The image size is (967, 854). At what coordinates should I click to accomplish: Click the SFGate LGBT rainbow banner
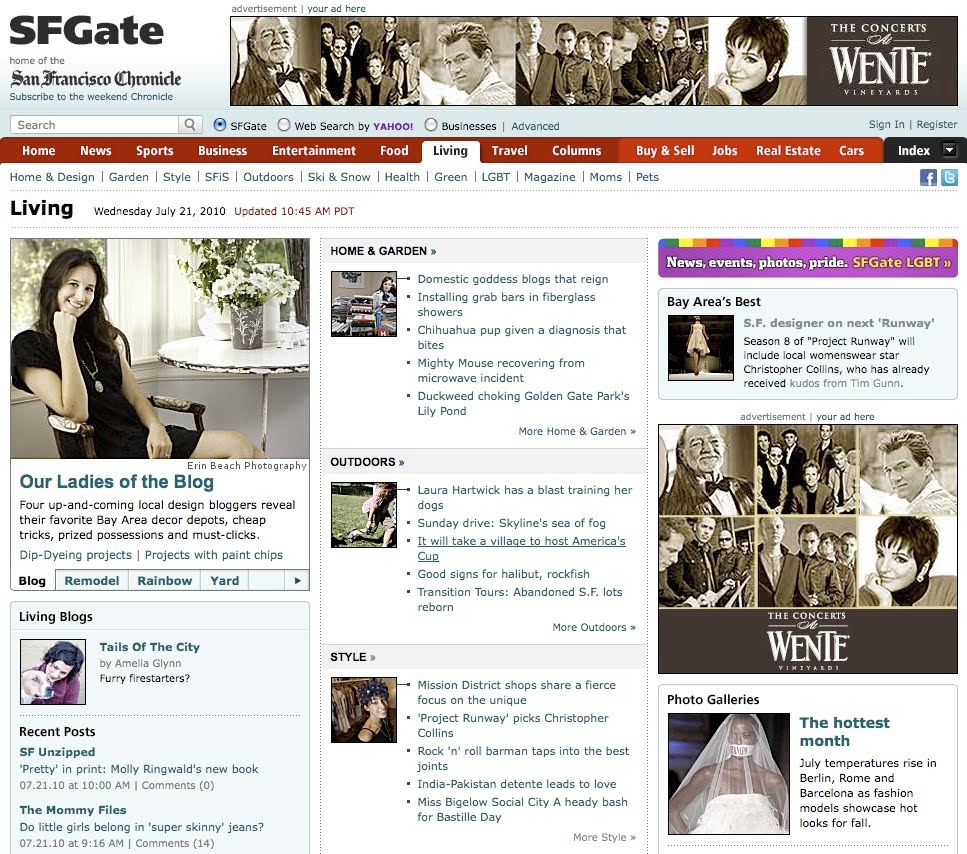pos(808,258)
